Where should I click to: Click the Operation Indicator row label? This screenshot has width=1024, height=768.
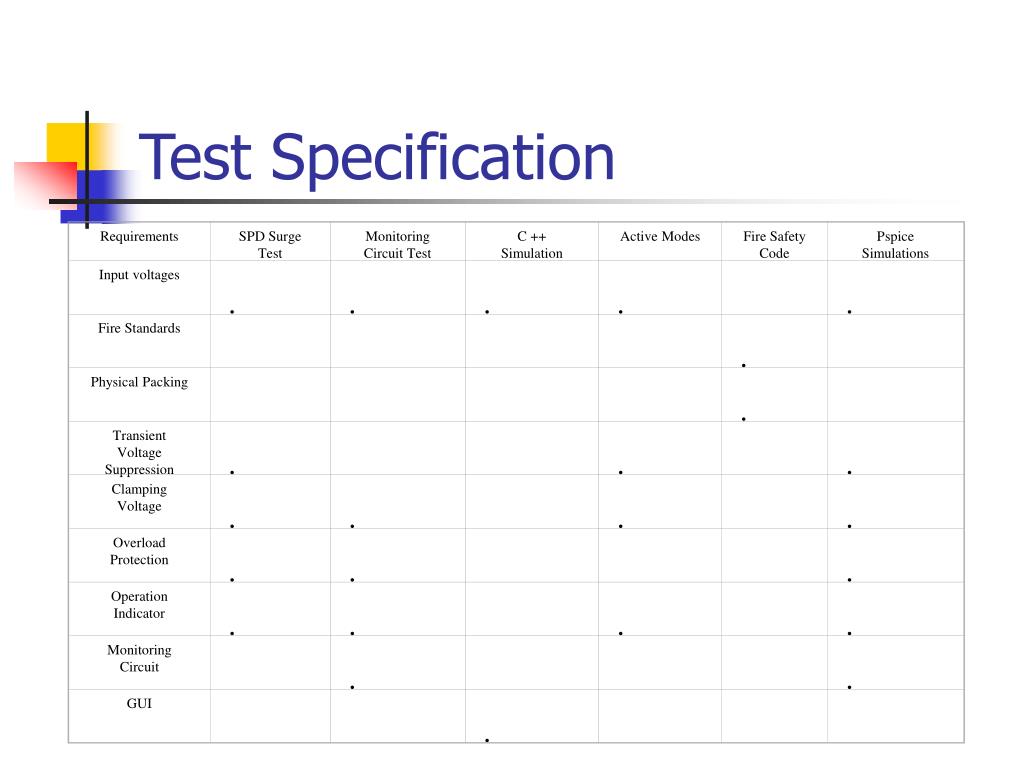tap(139, 605)
